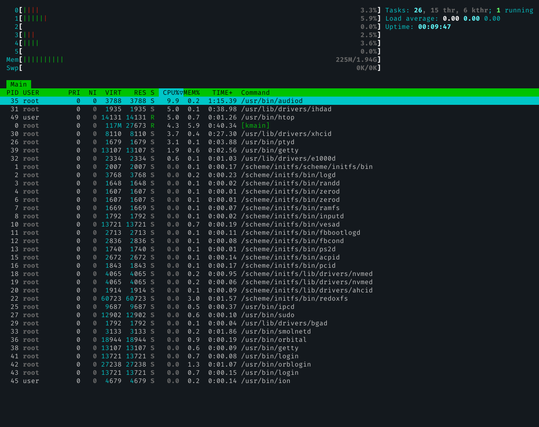This screenshot has height=427, width=539.
Task: Select the /scheme/initfs/bin/logd process
Action: [270, 175]
